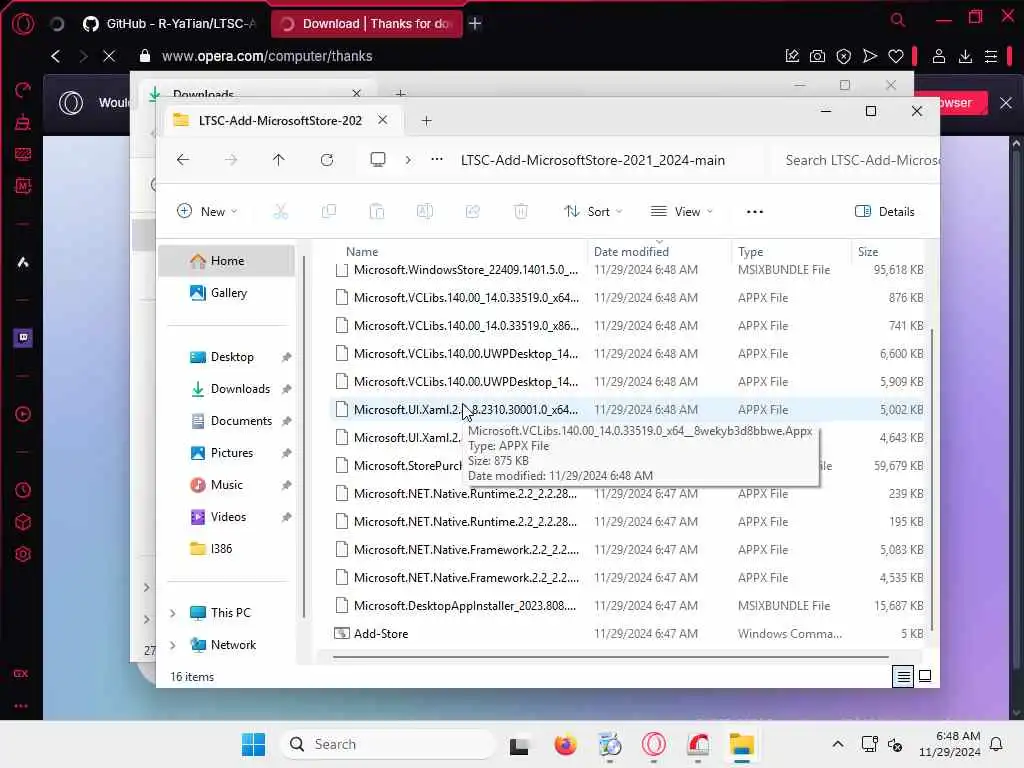Open Opera search tabs magnifier icon

pos(898,20)
